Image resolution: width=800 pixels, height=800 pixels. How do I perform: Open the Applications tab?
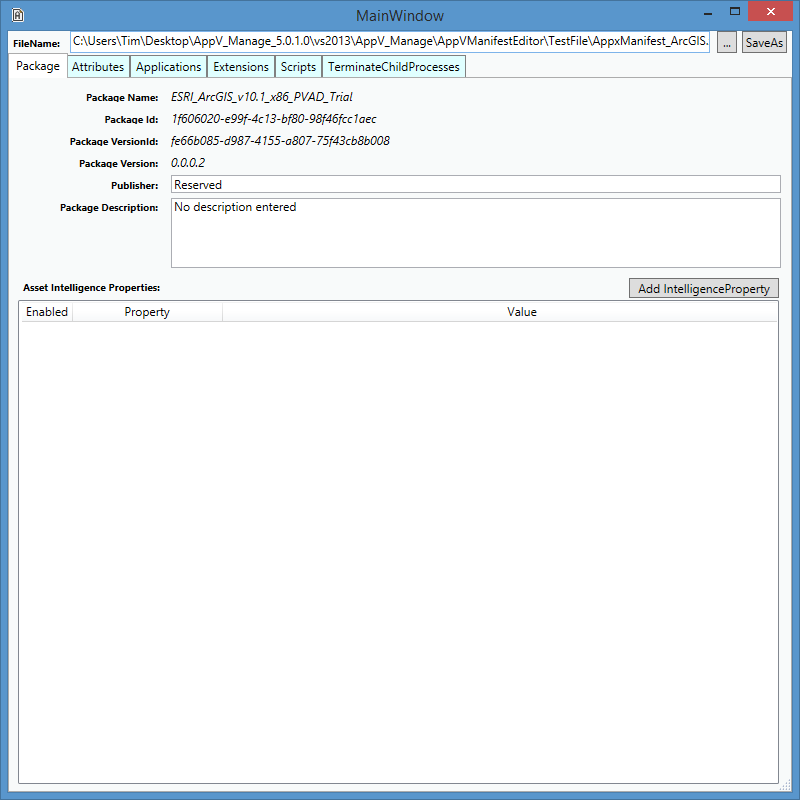(x=168, y=67)
